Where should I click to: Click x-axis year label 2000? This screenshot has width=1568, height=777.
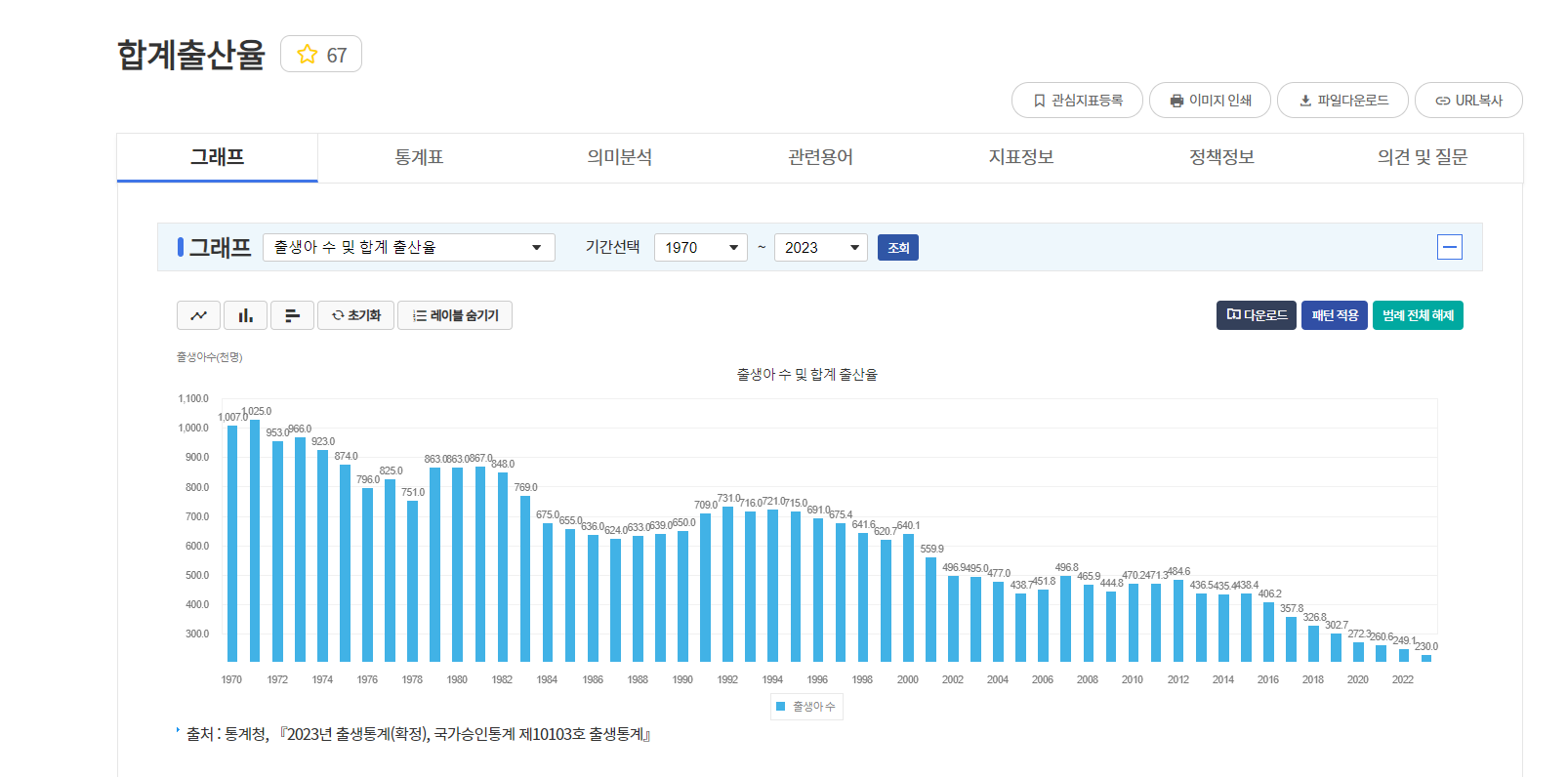point(908,679)
